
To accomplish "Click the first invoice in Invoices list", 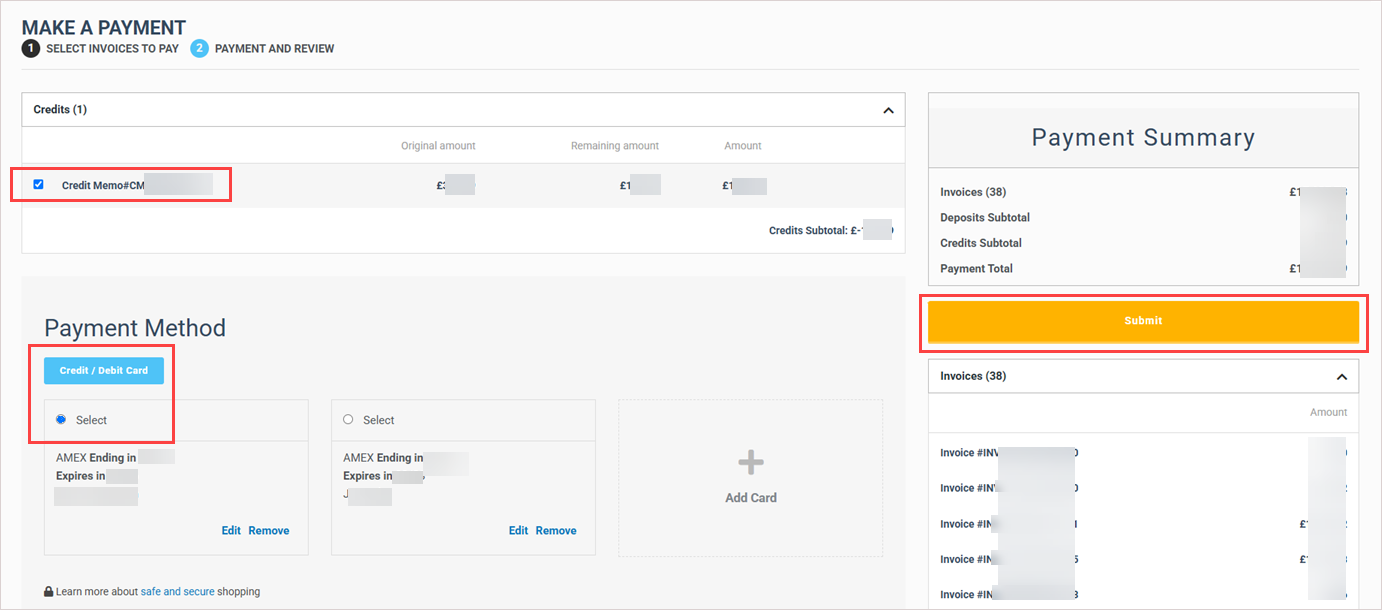I will [x=1008, y=453].
